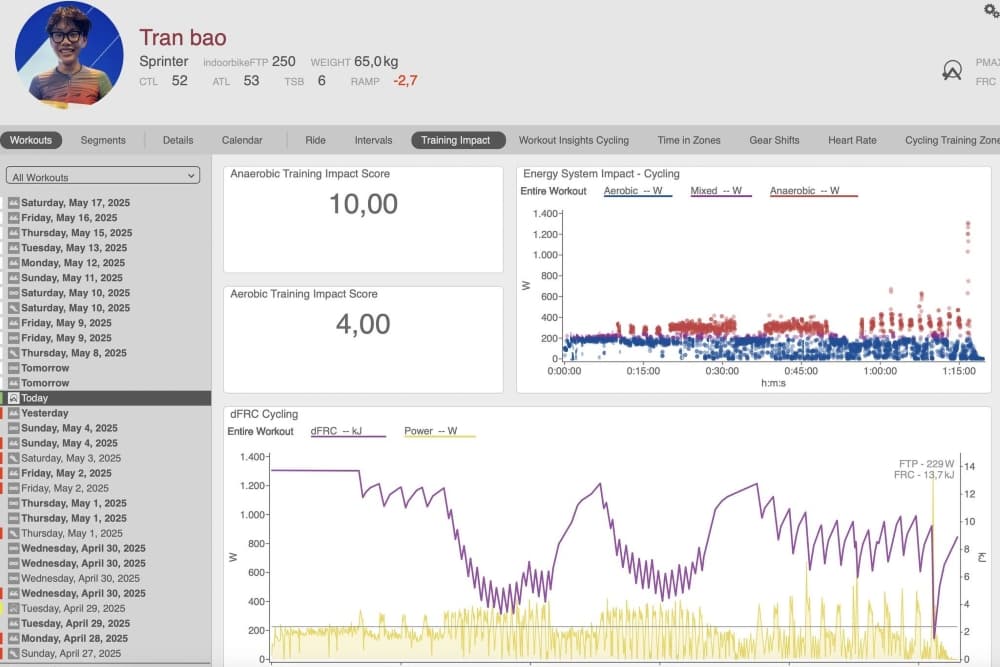This screenshot has height=667, width=1000.
Task: Click the icon beside Saturday, May 3, 2025
Action: pyautogui.click(x=13, y=458)
